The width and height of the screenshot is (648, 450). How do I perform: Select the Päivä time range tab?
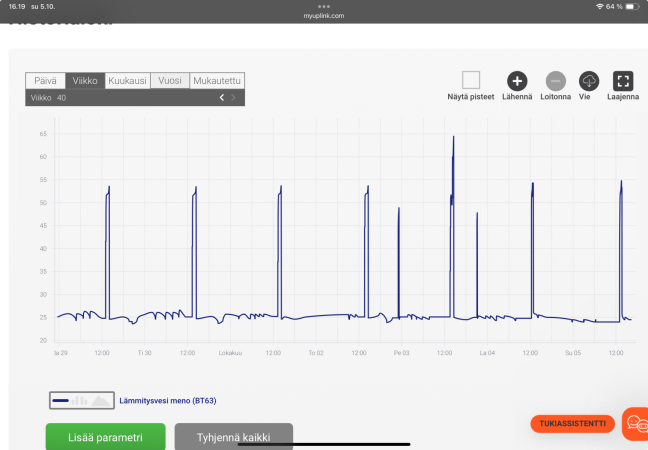(45, 81)
